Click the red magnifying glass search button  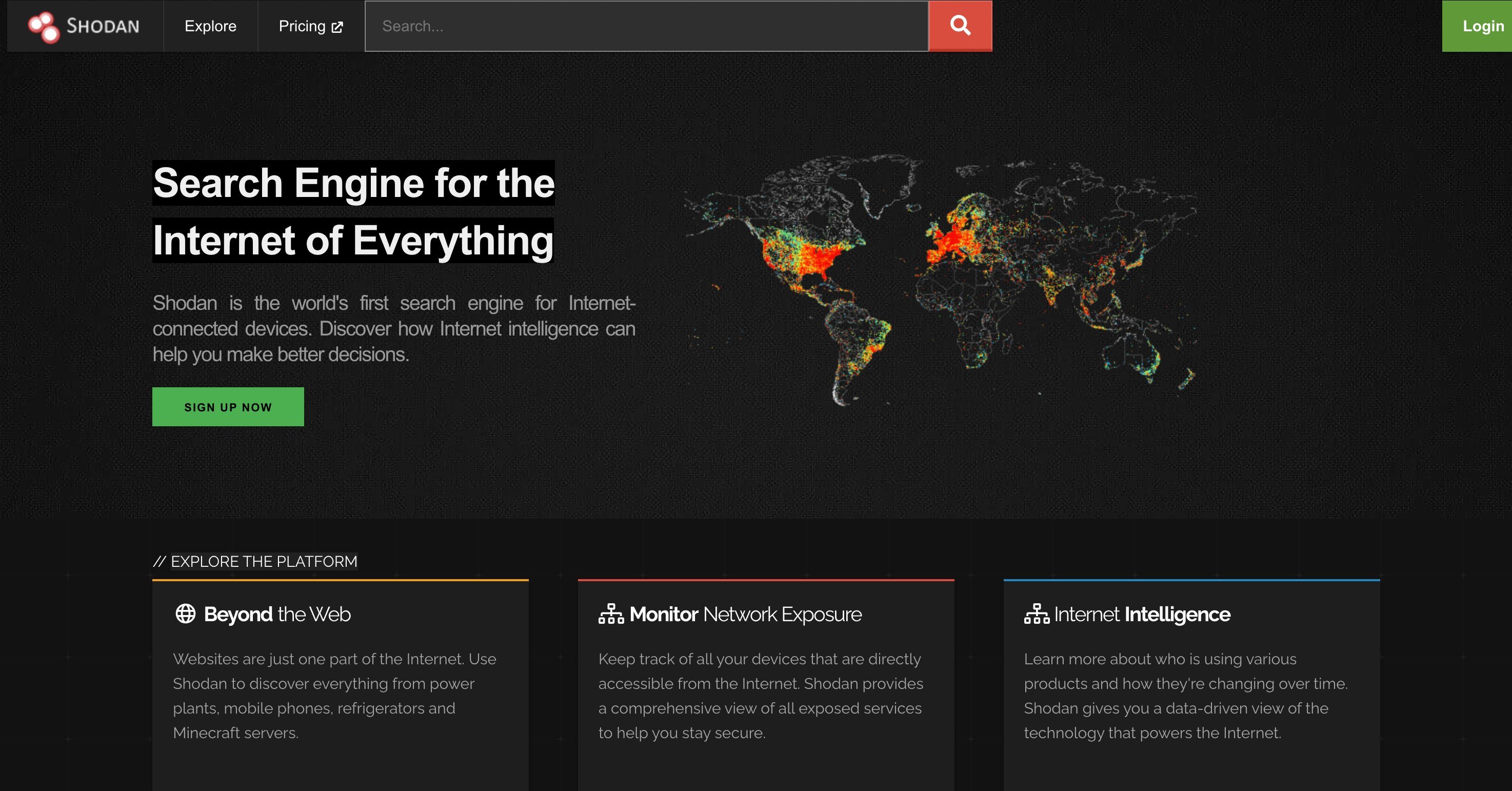coord(960,26)
